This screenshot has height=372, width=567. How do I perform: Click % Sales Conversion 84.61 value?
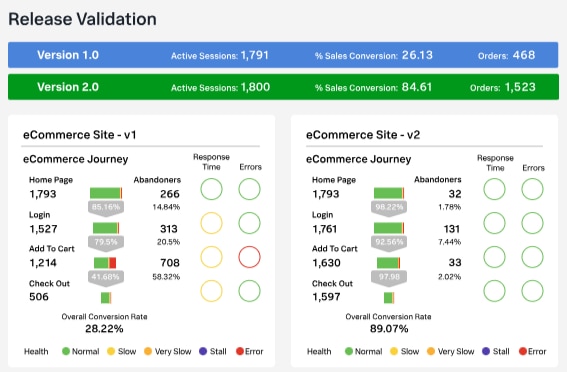(417, 87)
